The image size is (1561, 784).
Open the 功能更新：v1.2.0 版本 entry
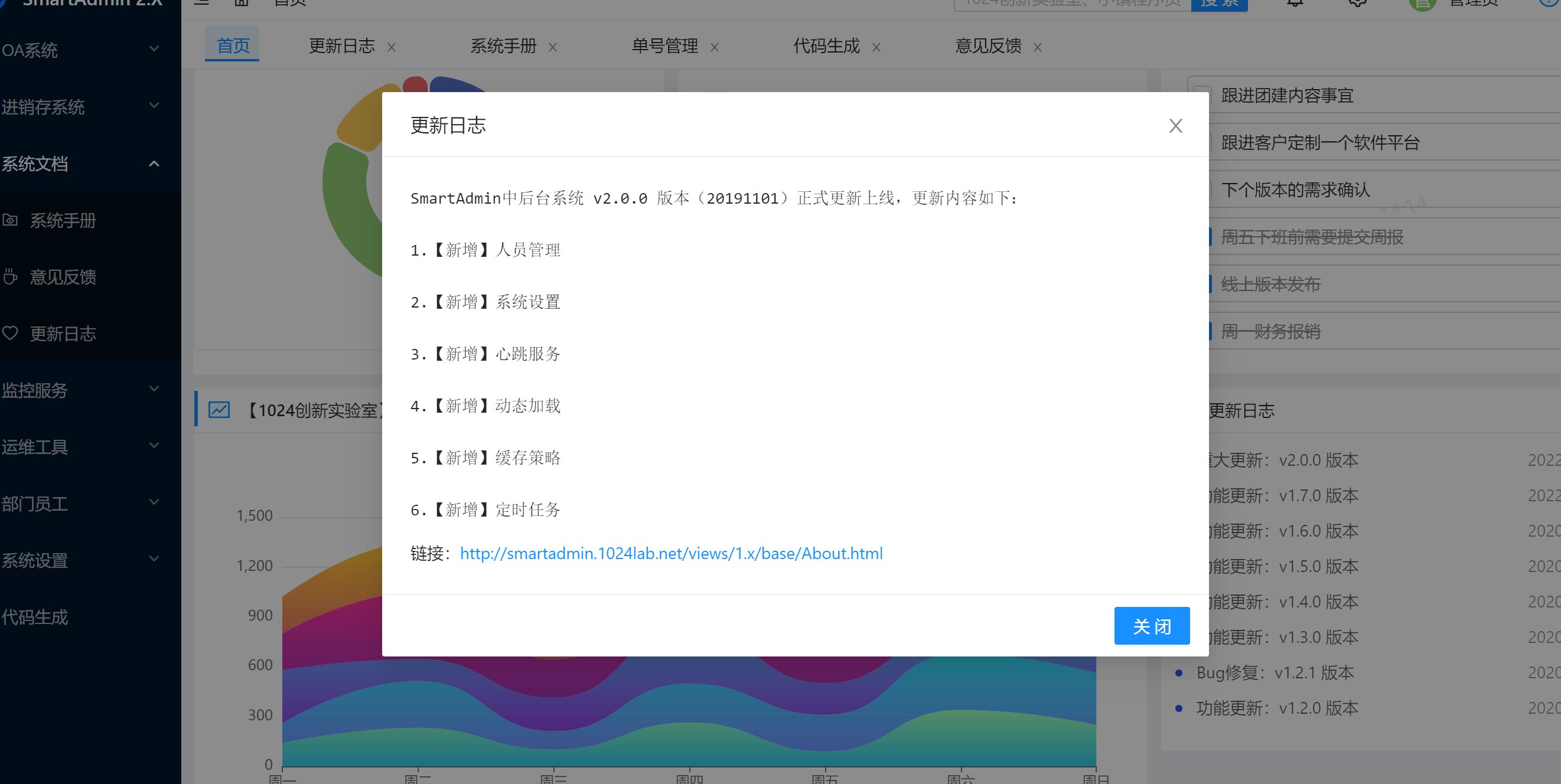click(1278, 708)
